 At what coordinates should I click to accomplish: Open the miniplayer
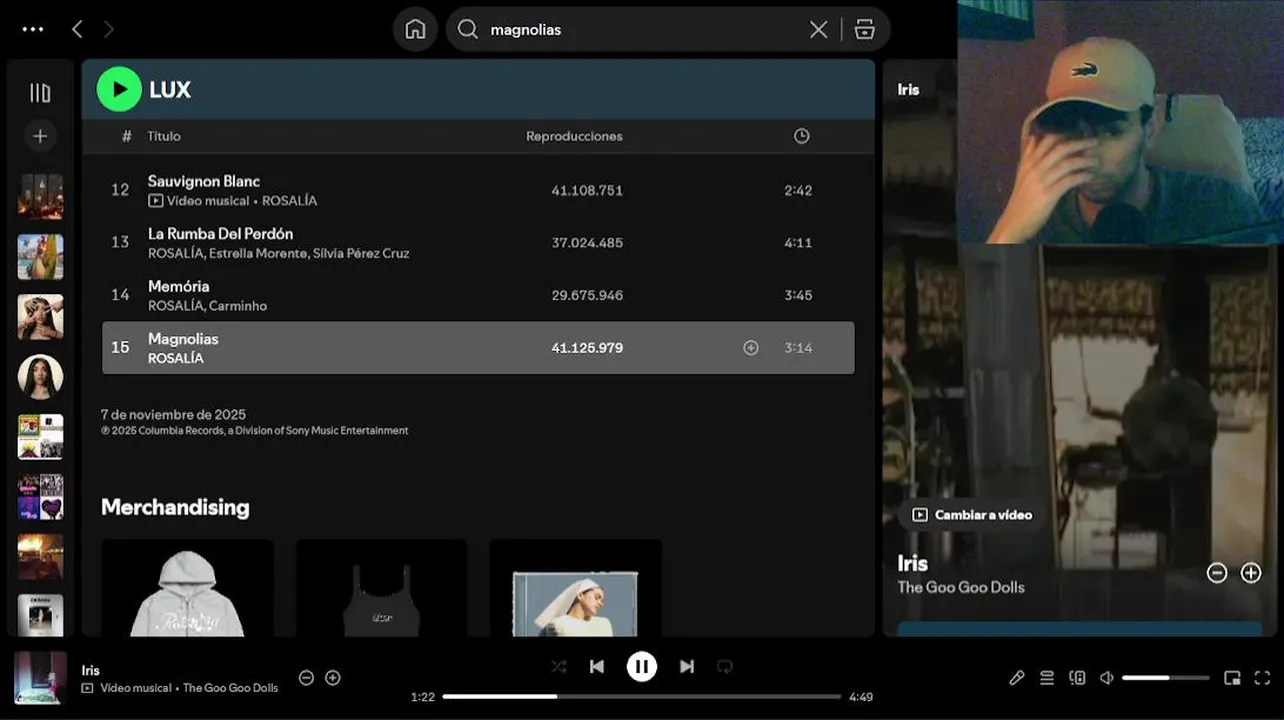(1232, 678)
